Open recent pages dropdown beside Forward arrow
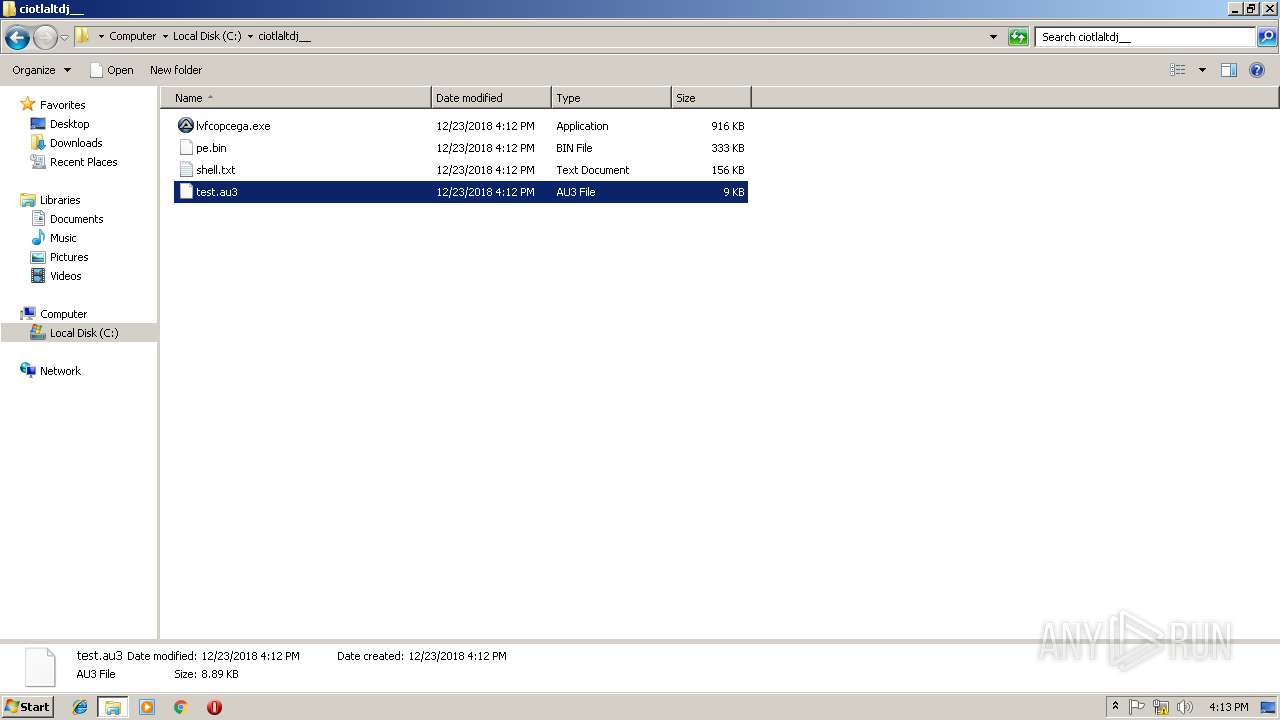Screen dimensions: 1280x720 [x=65, y=38]
